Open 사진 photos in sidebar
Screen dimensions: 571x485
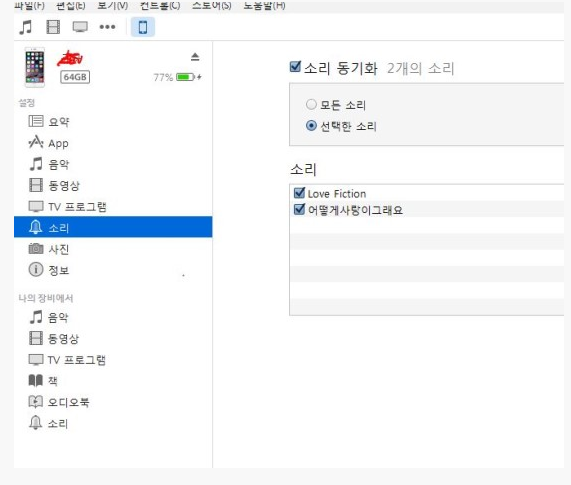click(113, 249)
